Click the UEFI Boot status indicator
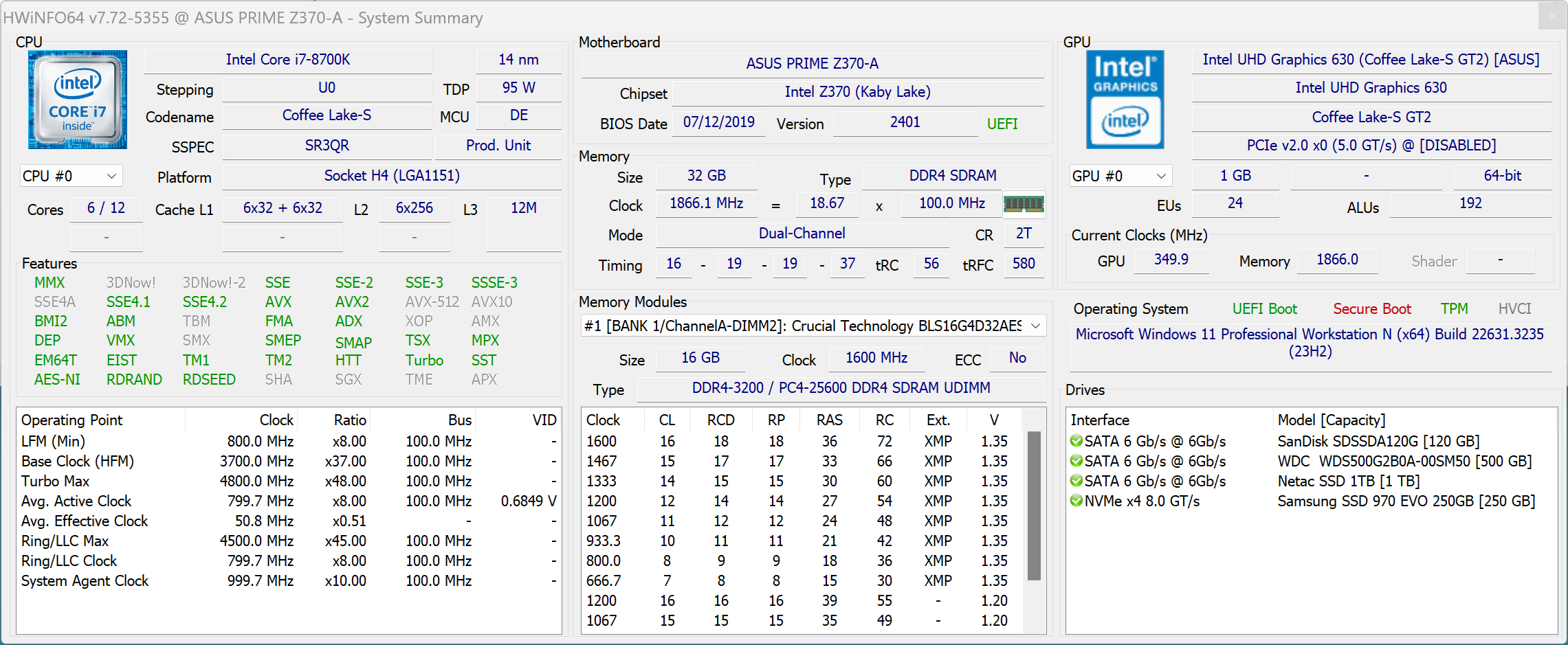The width and height of the screenshot is (1568, 645). (1264, 309)
